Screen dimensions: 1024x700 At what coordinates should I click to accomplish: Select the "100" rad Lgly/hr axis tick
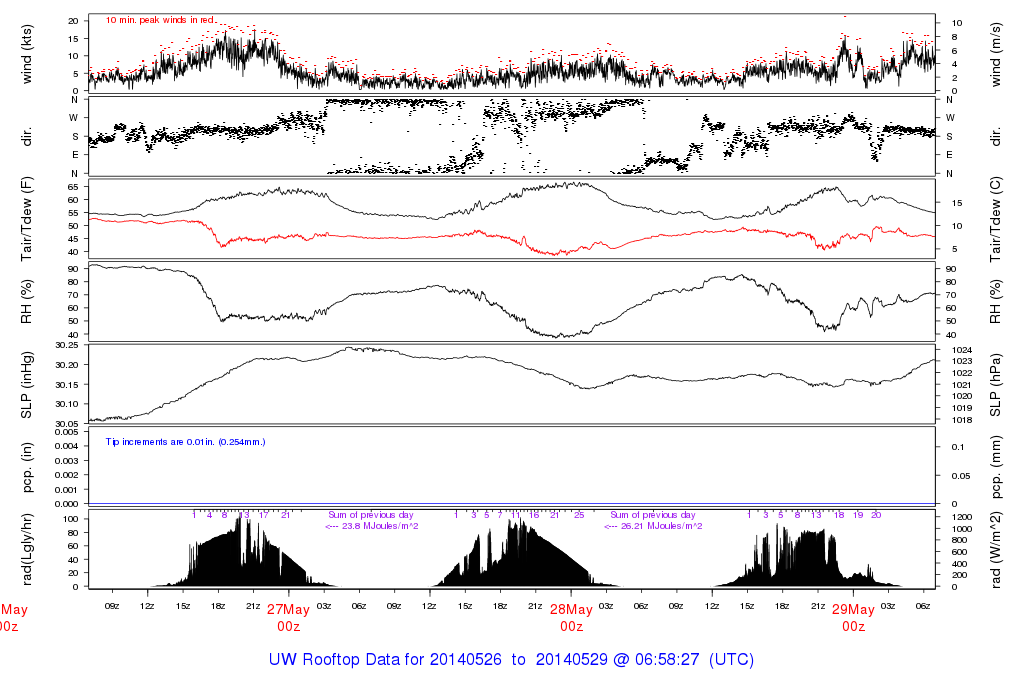coord(71,519)
